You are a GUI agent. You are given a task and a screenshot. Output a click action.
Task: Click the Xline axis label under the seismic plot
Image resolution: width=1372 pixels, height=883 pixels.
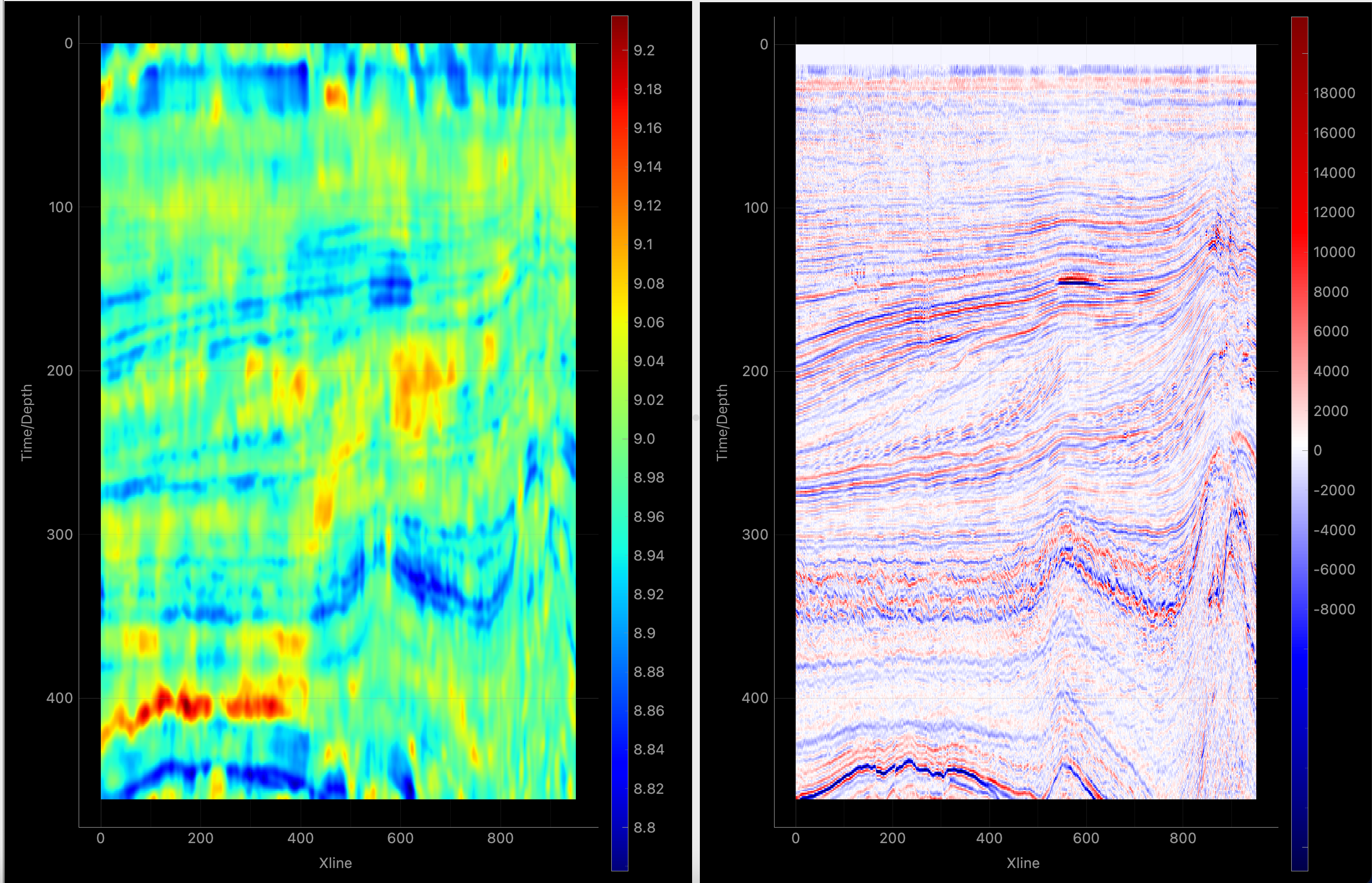coord(1023,863)
